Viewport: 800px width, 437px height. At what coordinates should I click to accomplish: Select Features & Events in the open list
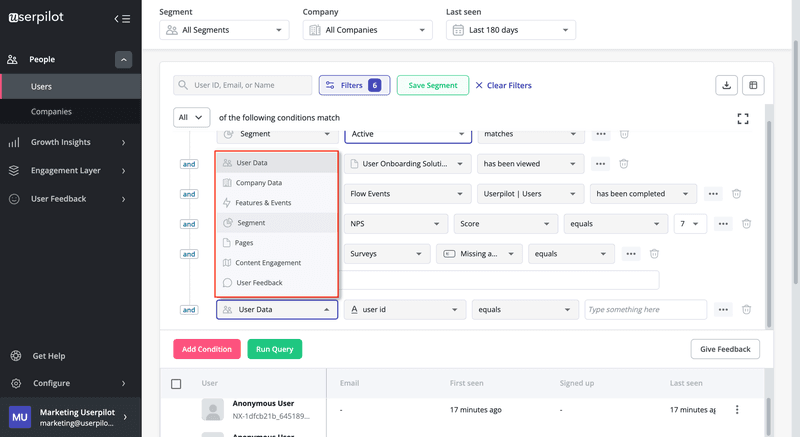pos(277,202)
